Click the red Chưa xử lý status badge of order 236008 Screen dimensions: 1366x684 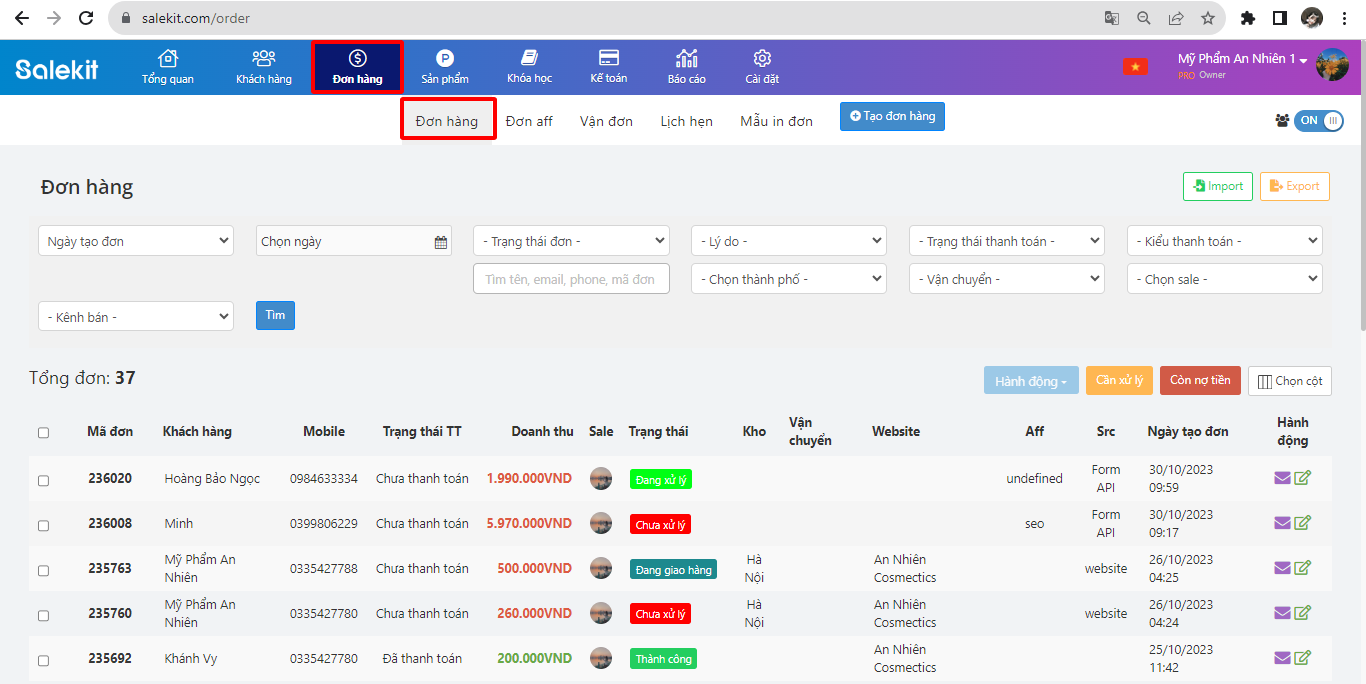tap(660, 524)
